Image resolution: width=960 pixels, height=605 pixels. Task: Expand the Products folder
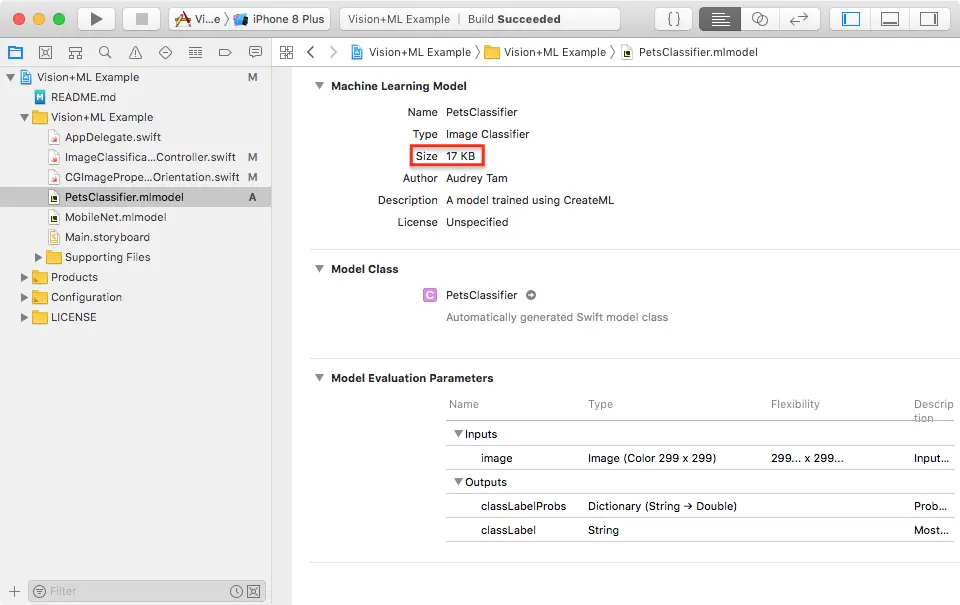click(24, 277)
